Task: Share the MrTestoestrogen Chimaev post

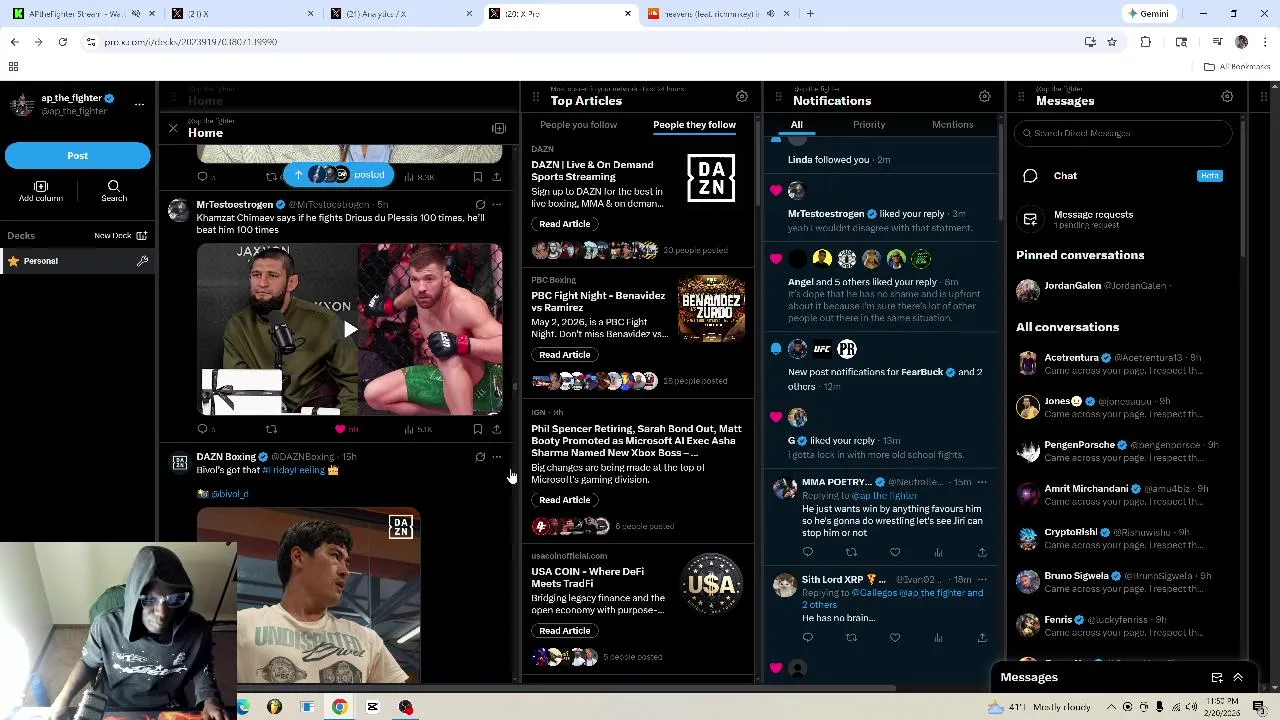Action: click(497, 429)
